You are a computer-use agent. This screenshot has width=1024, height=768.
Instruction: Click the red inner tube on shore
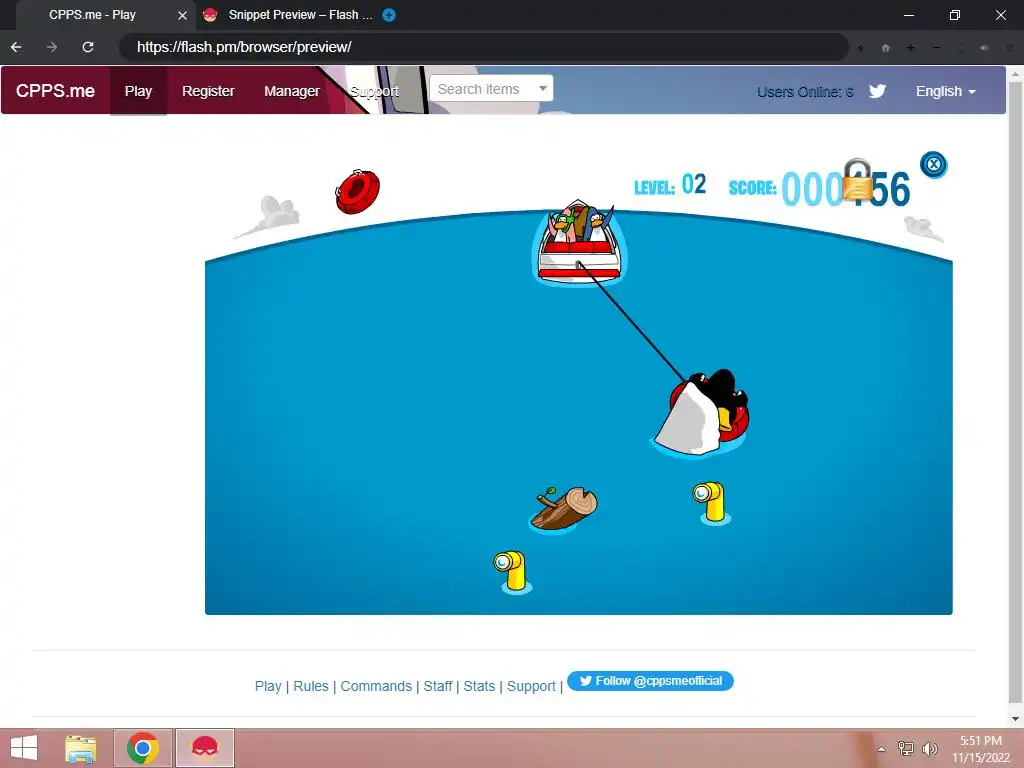pos(357,191)
